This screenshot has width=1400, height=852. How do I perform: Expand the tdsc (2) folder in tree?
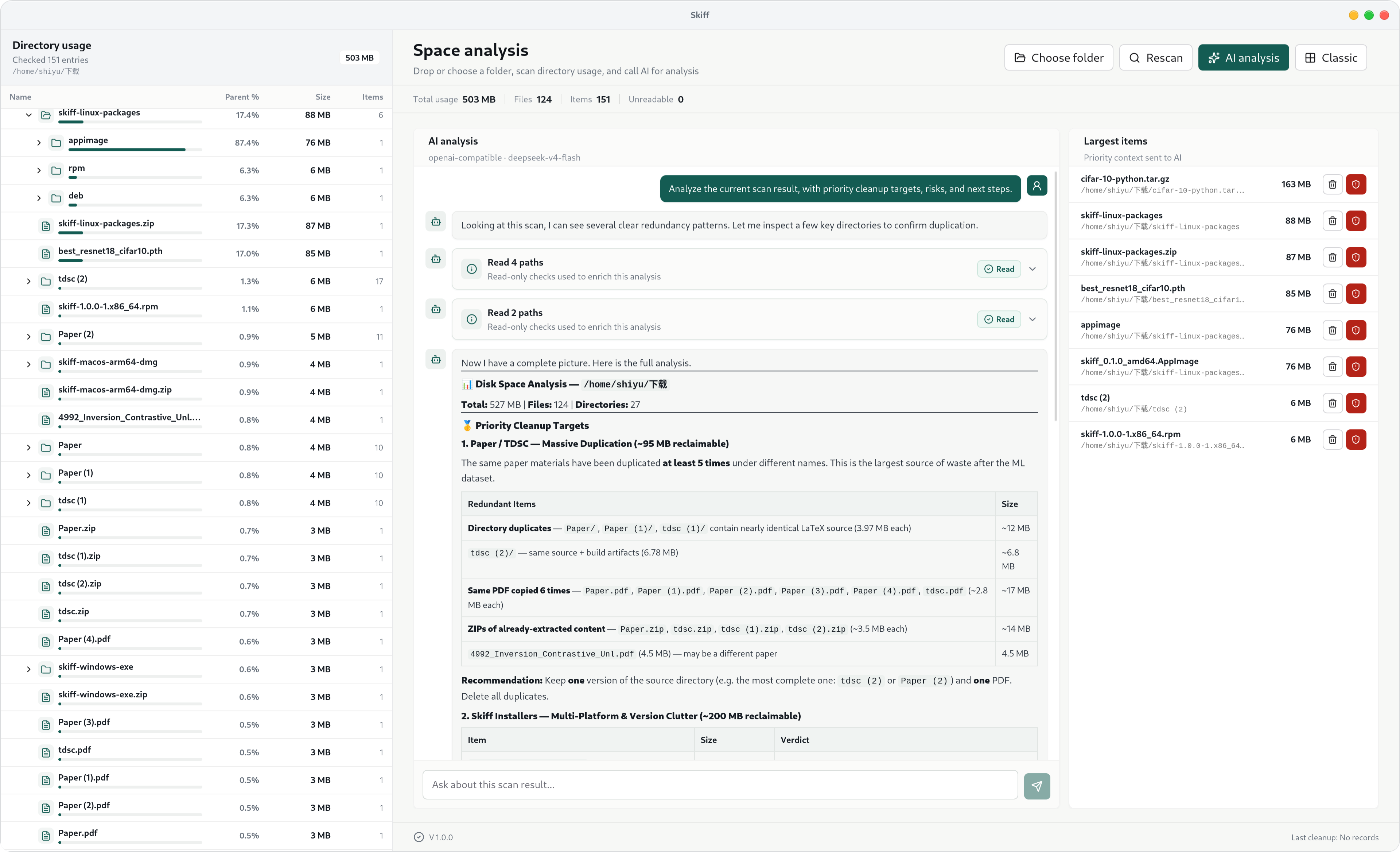click(x=28, y=281)
